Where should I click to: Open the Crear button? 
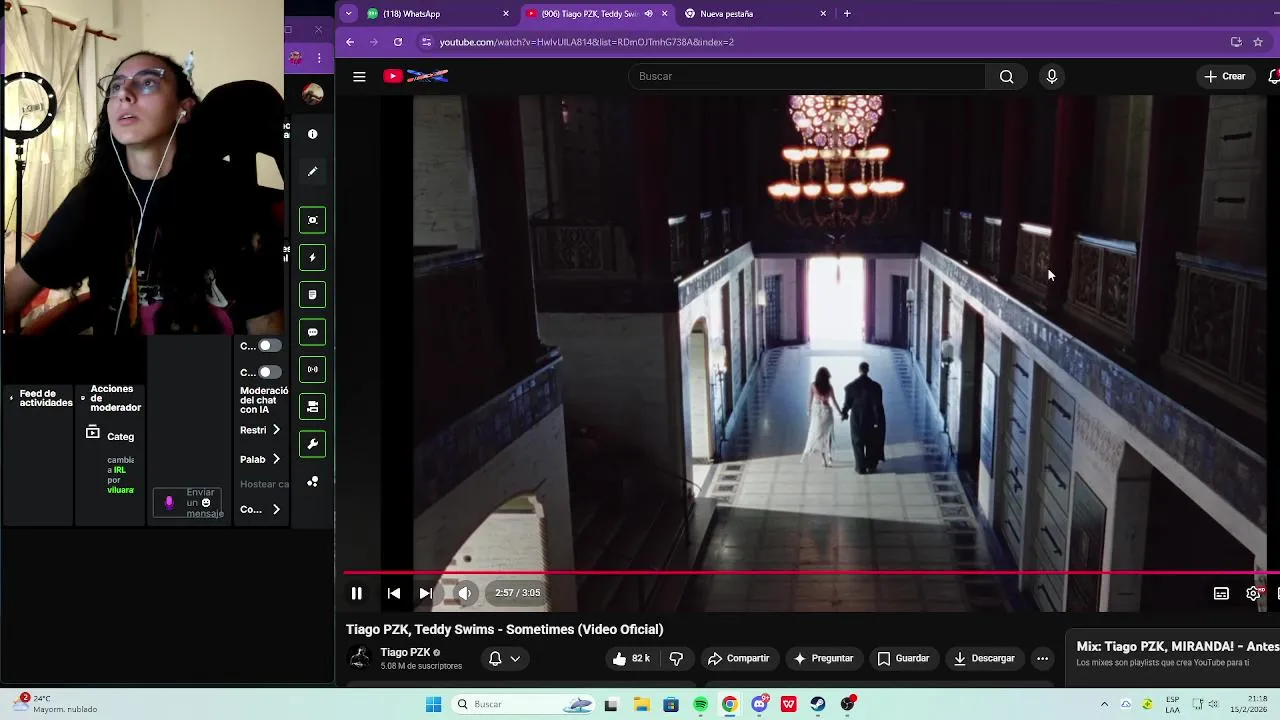click(x=1225, y=76)
